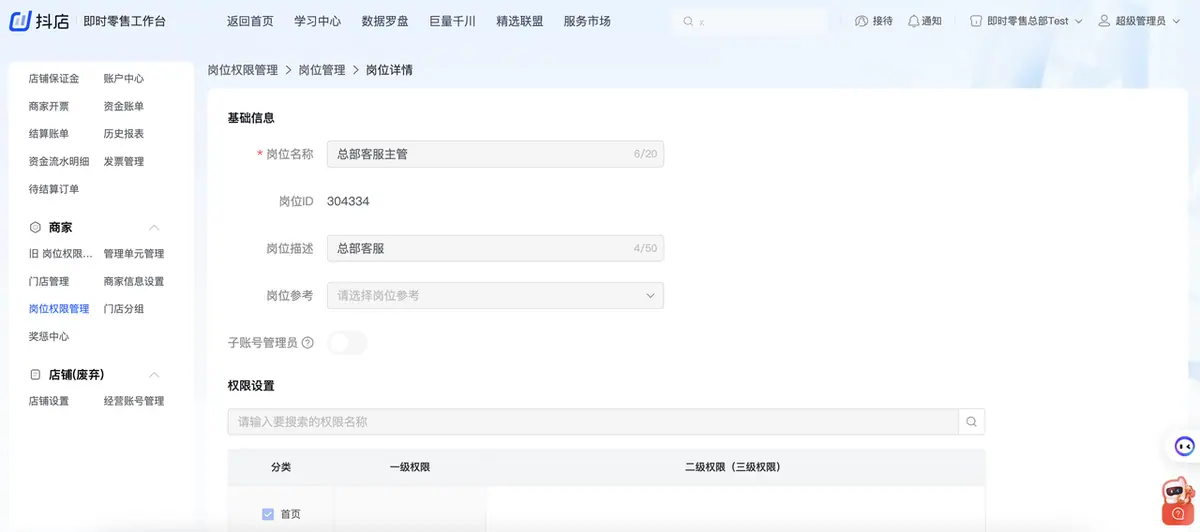Click the 岗位名称 input field
The image size is (1200, 532).
coord(495,154)
